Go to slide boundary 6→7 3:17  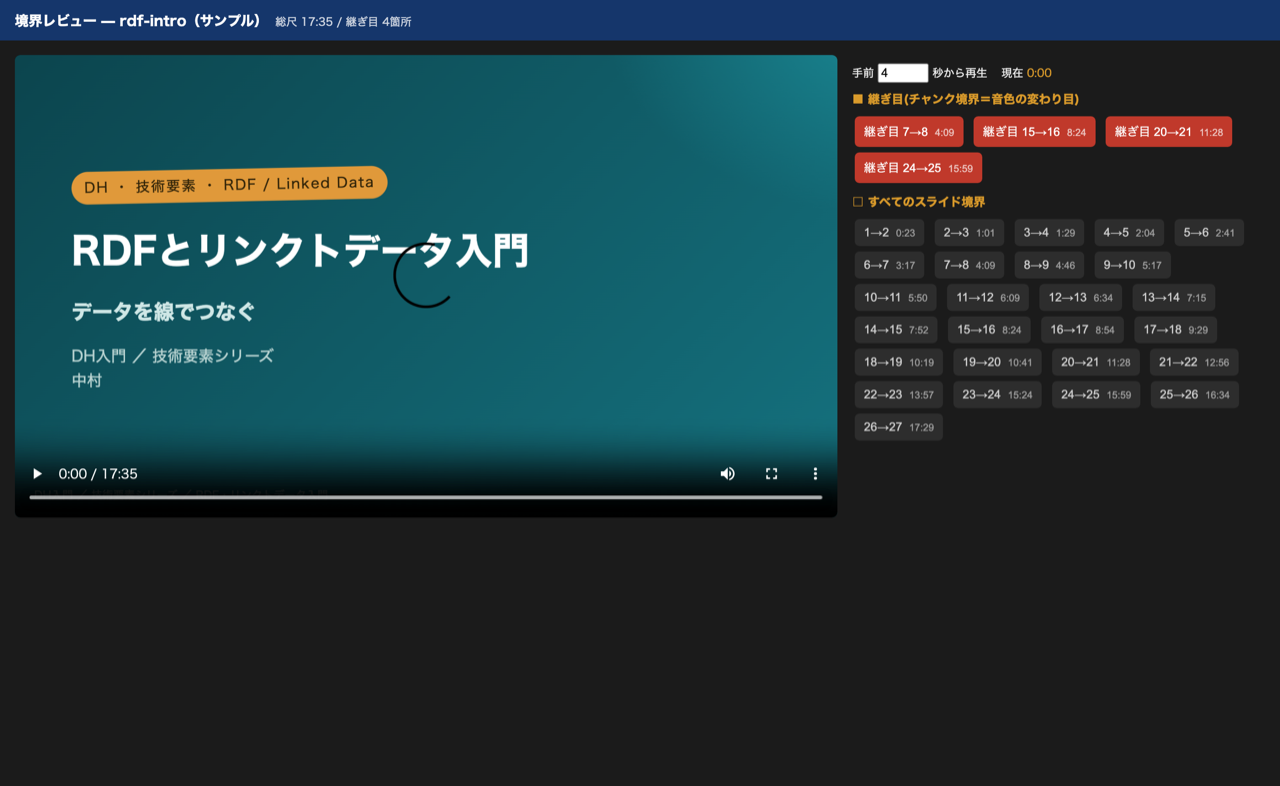coord(889,265)
